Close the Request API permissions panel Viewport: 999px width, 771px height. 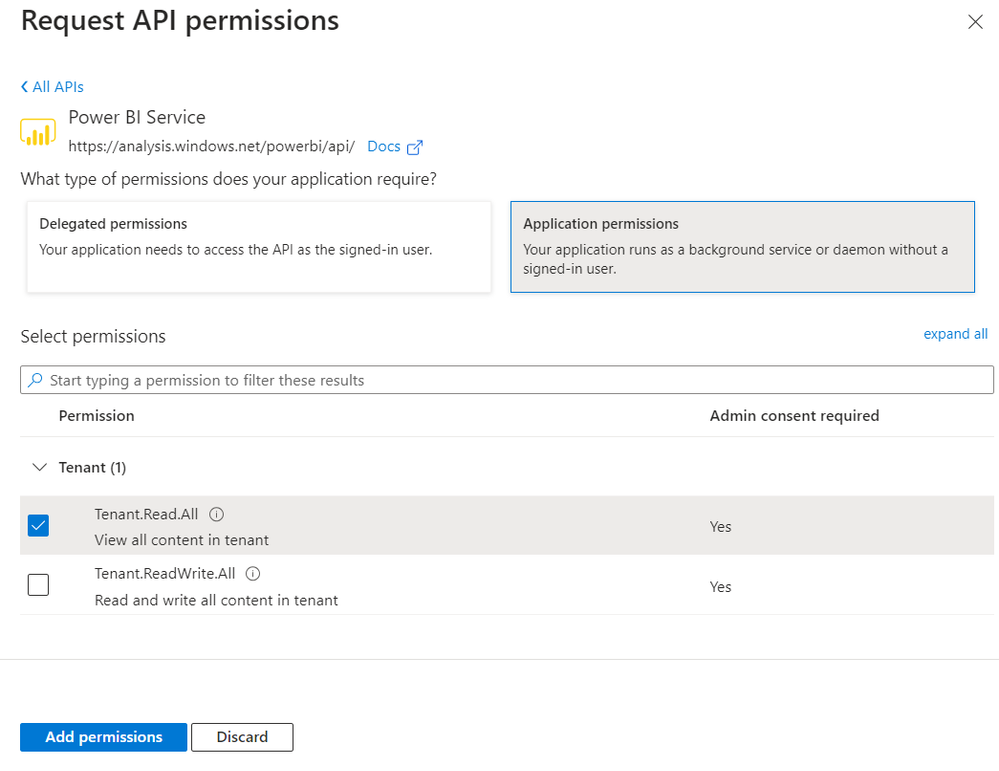coord(975,22)
